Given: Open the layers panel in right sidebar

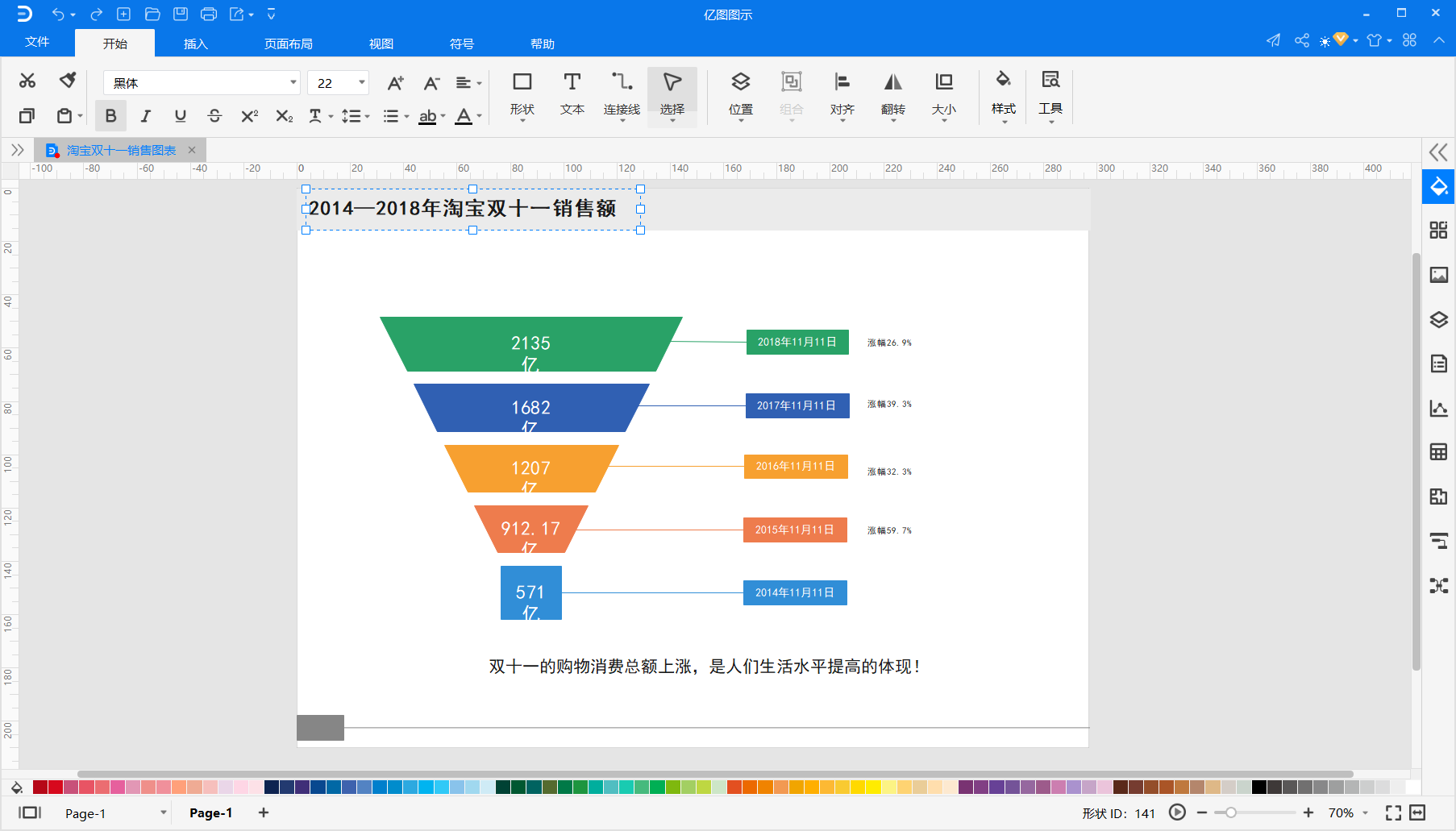Looking at the screenshot, I should click(1439, 319).
